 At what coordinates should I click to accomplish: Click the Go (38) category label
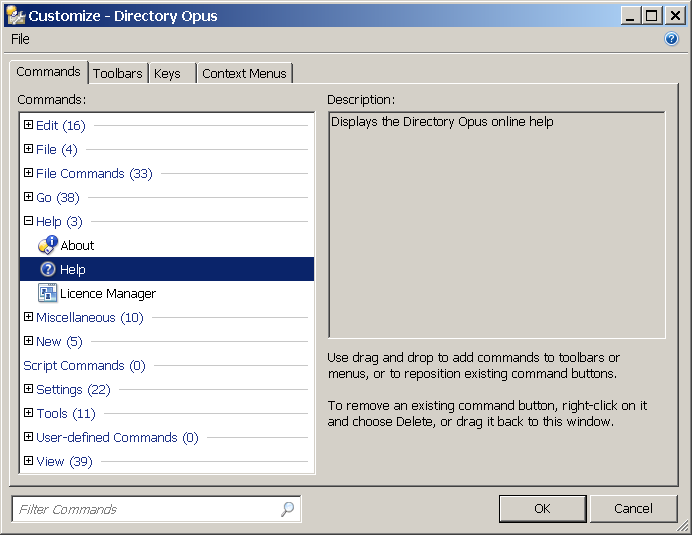(58, 197)
